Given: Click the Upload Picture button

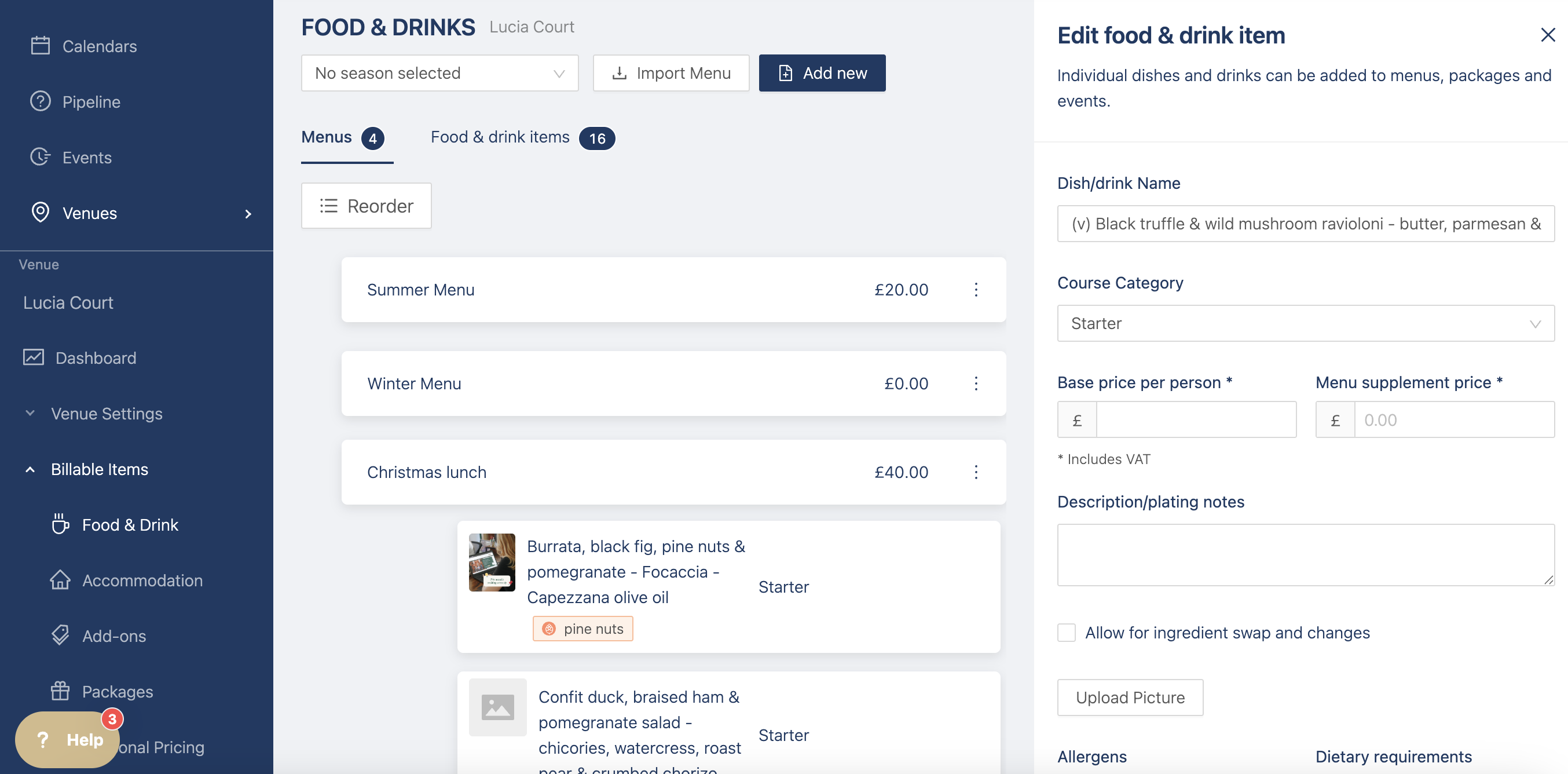Looking at the screenshot, I should (1130, 698).
